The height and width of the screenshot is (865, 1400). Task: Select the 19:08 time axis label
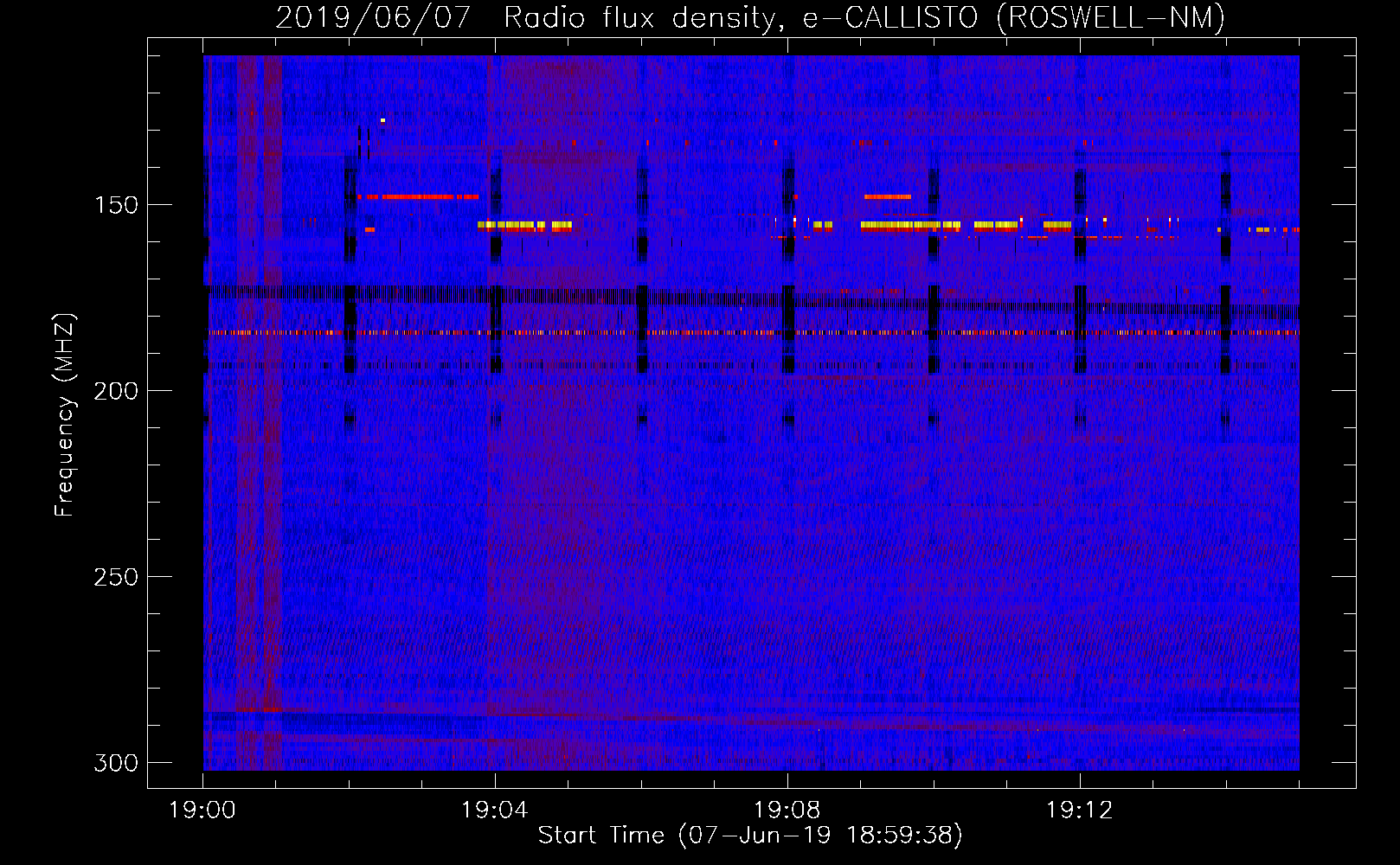(787, 811)
